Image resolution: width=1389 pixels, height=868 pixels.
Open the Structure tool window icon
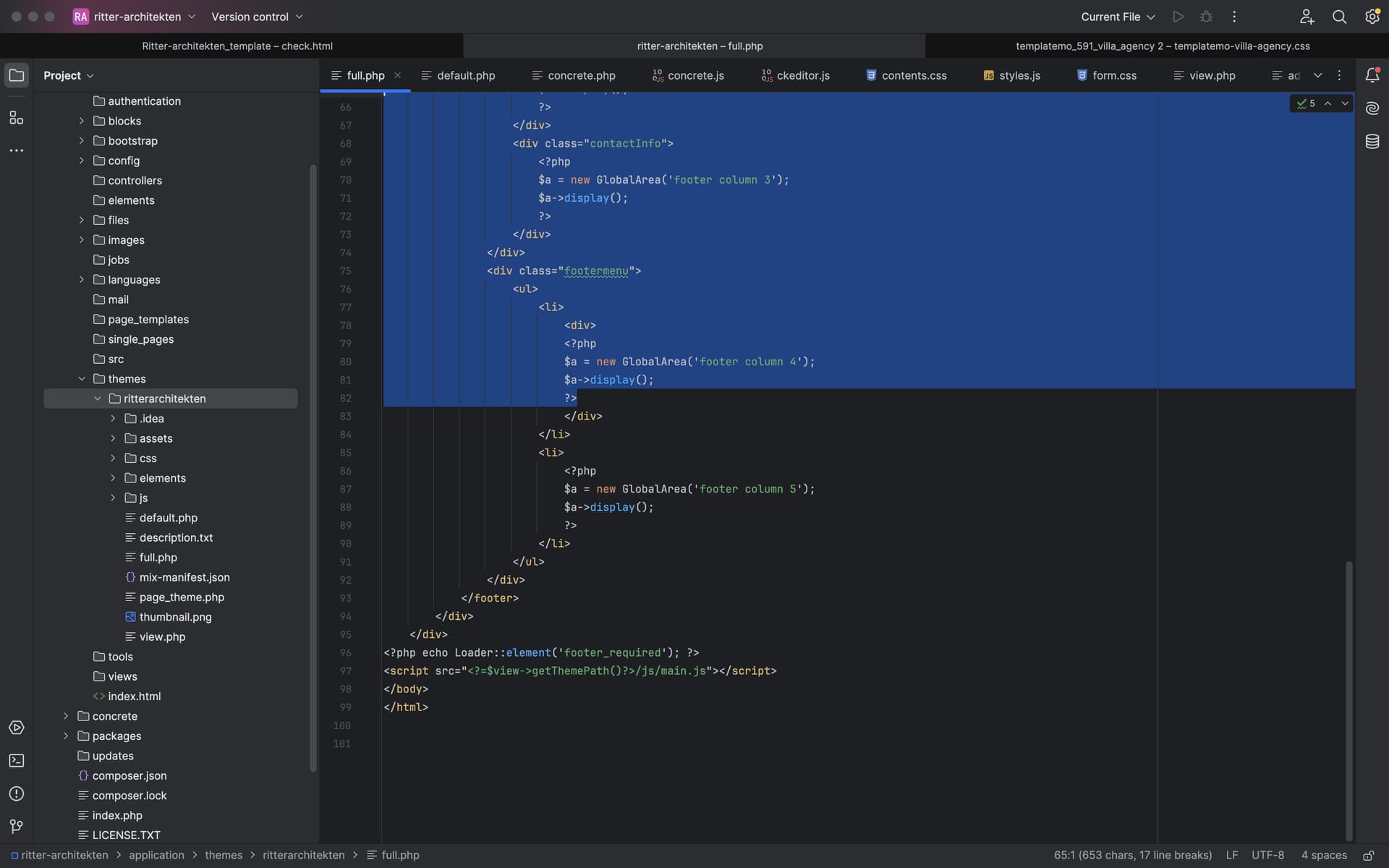[16, 117]
